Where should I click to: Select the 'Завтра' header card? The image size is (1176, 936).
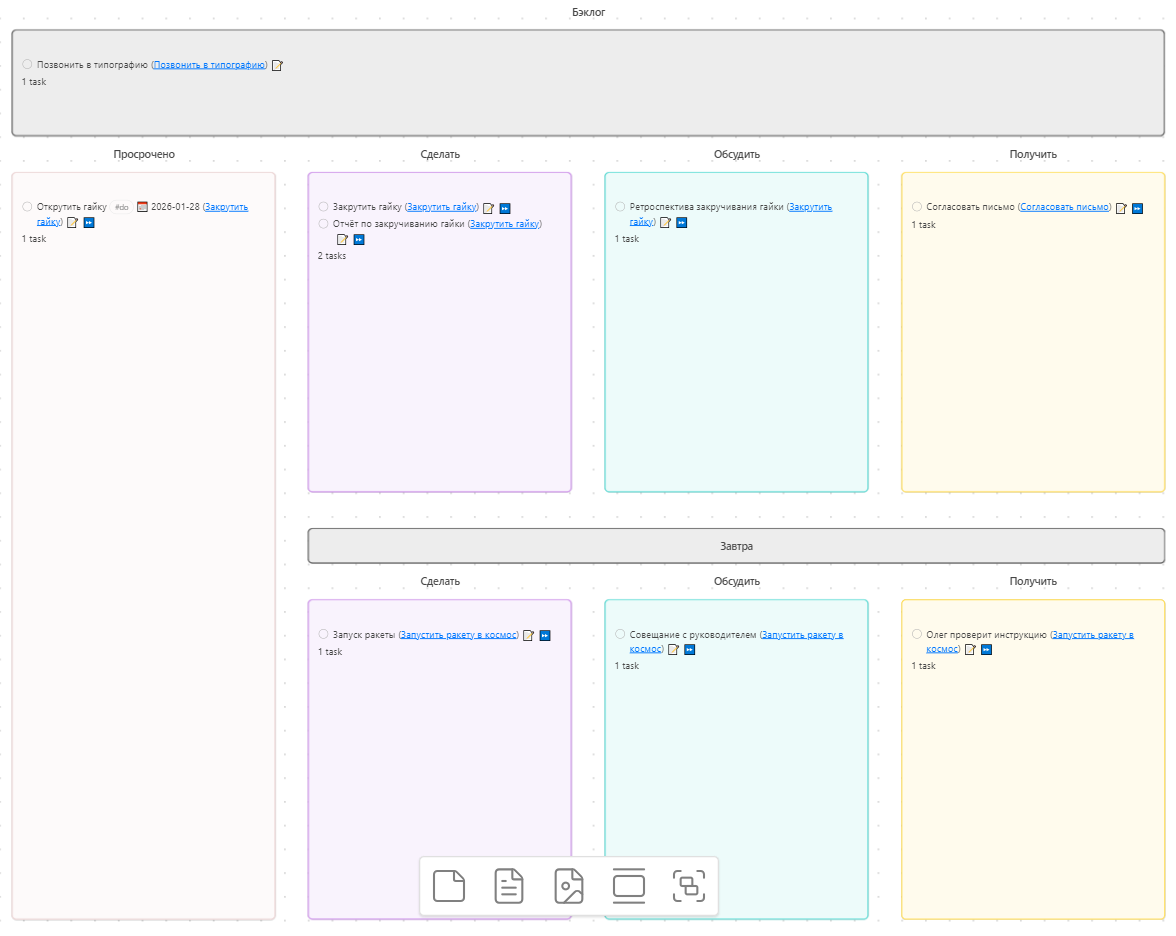pyautogui.click(x=736, y=546)
